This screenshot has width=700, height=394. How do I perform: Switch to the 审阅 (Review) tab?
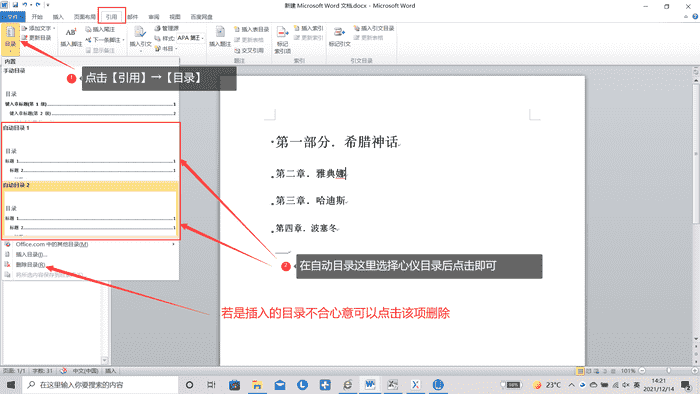154,17
